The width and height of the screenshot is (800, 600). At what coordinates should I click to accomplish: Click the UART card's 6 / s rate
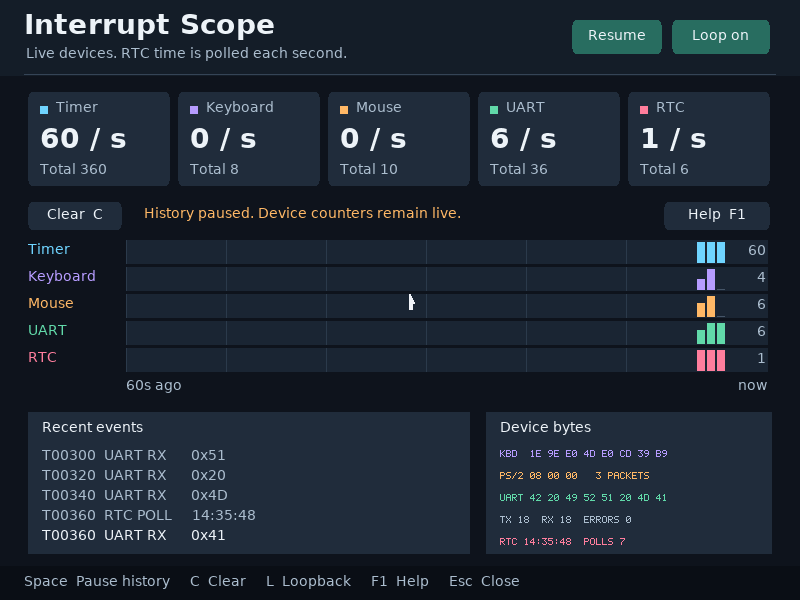[x=523, y=138]
